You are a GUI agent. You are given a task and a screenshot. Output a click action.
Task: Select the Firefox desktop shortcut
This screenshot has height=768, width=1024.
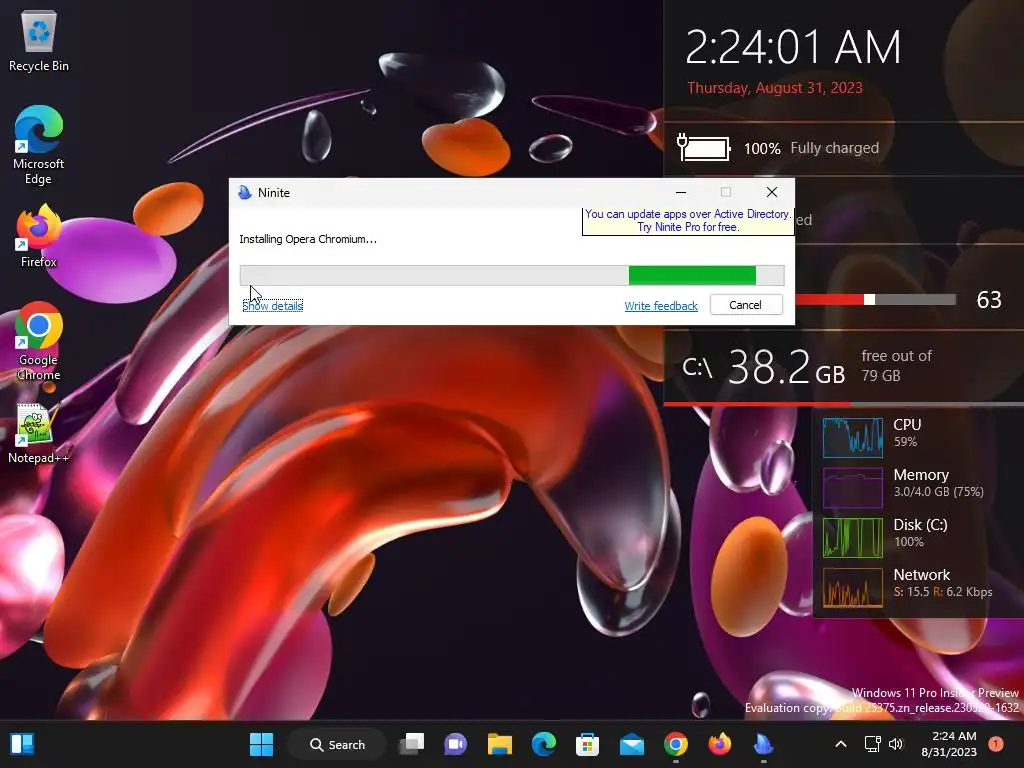pos(39,236)
